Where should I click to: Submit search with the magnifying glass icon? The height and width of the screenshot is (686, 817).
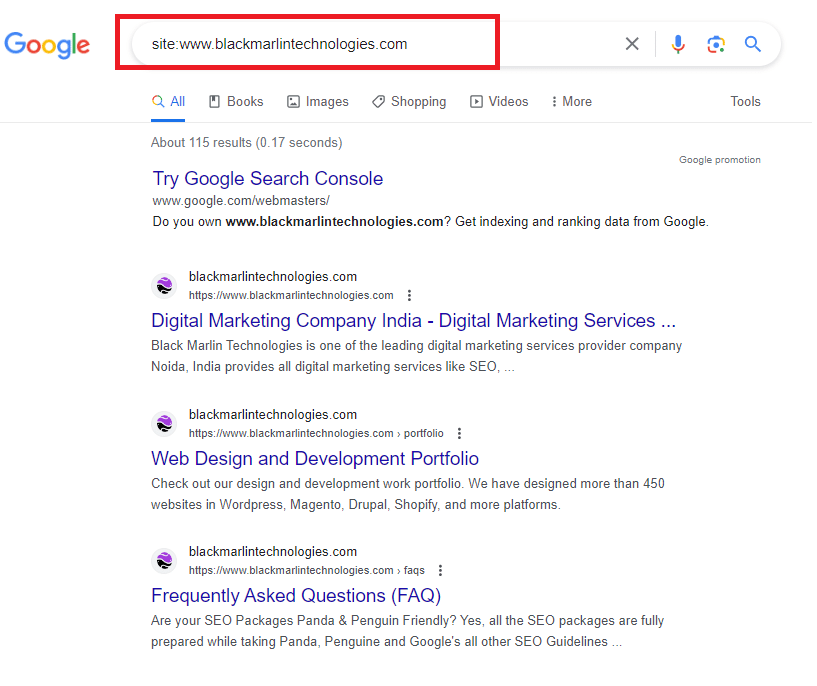753,44
